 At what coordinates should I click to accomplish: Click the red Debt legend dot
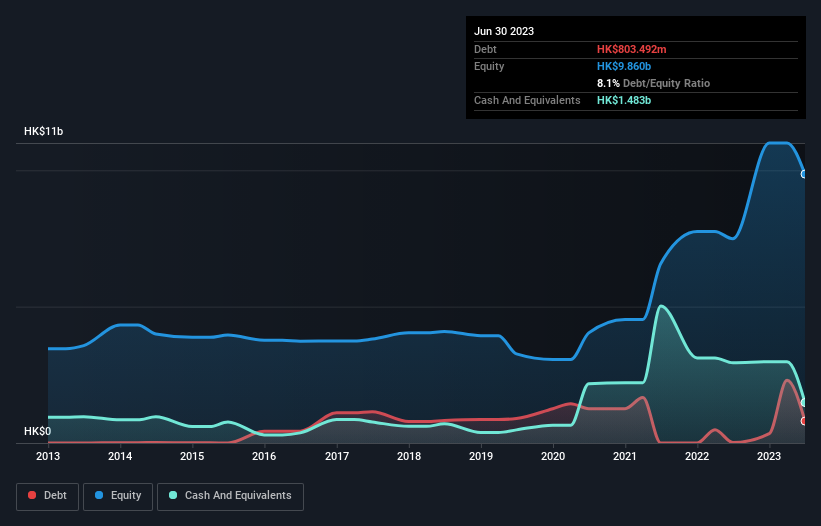(32, 495)
